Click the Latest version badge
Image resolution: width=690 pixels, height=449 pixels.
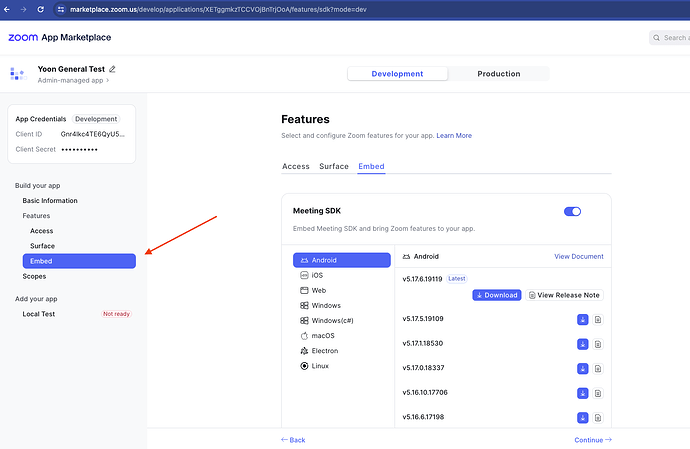click(457, 279)
